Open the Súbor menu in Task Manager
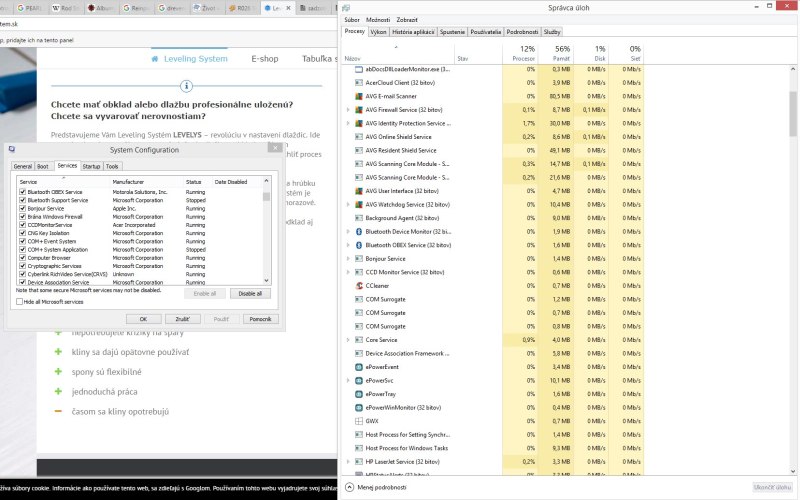This screenshot has height=500, width=800. point(352,19)
